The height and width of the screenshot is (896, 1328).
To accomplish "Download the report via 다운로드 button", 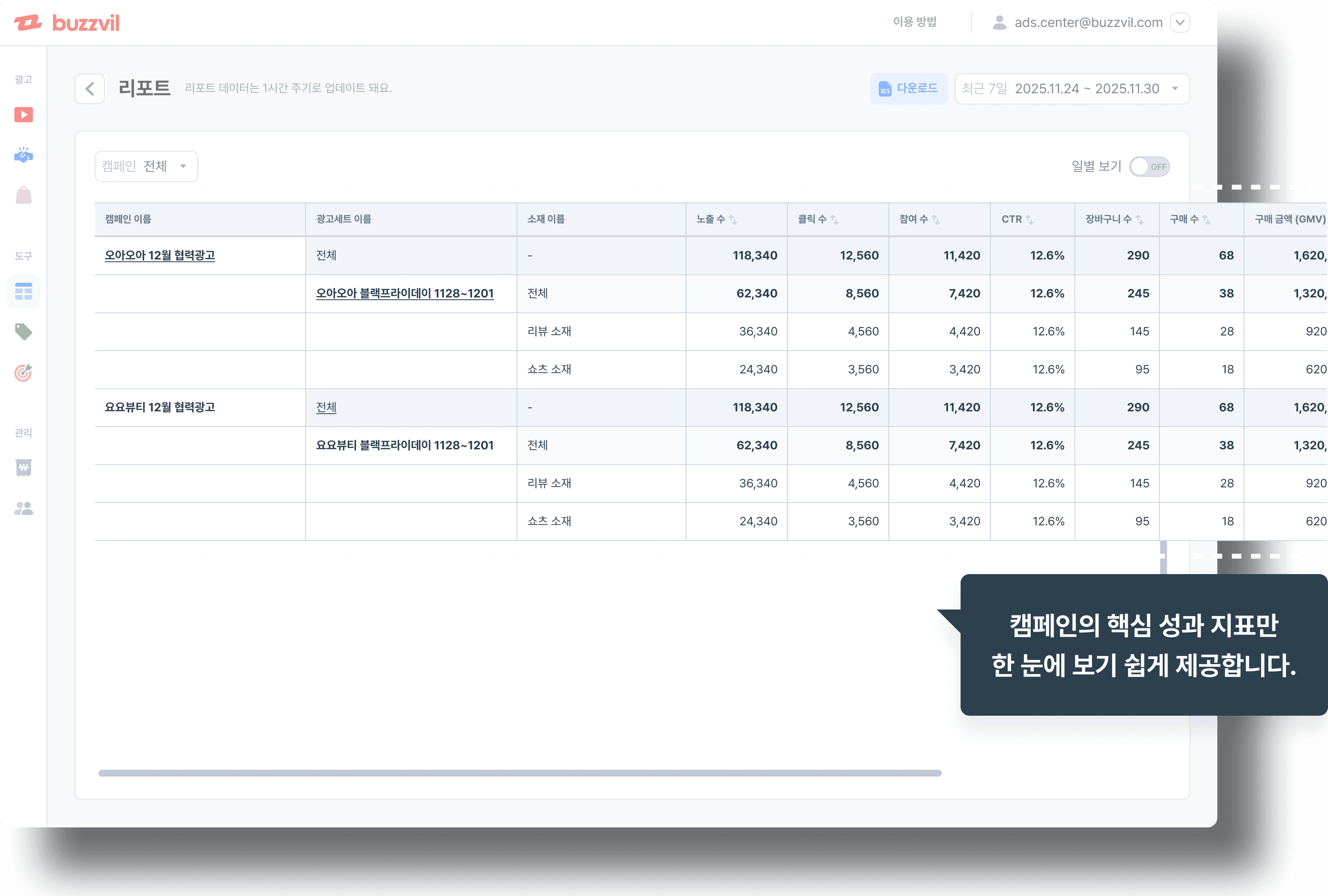I will coord(909,88).
